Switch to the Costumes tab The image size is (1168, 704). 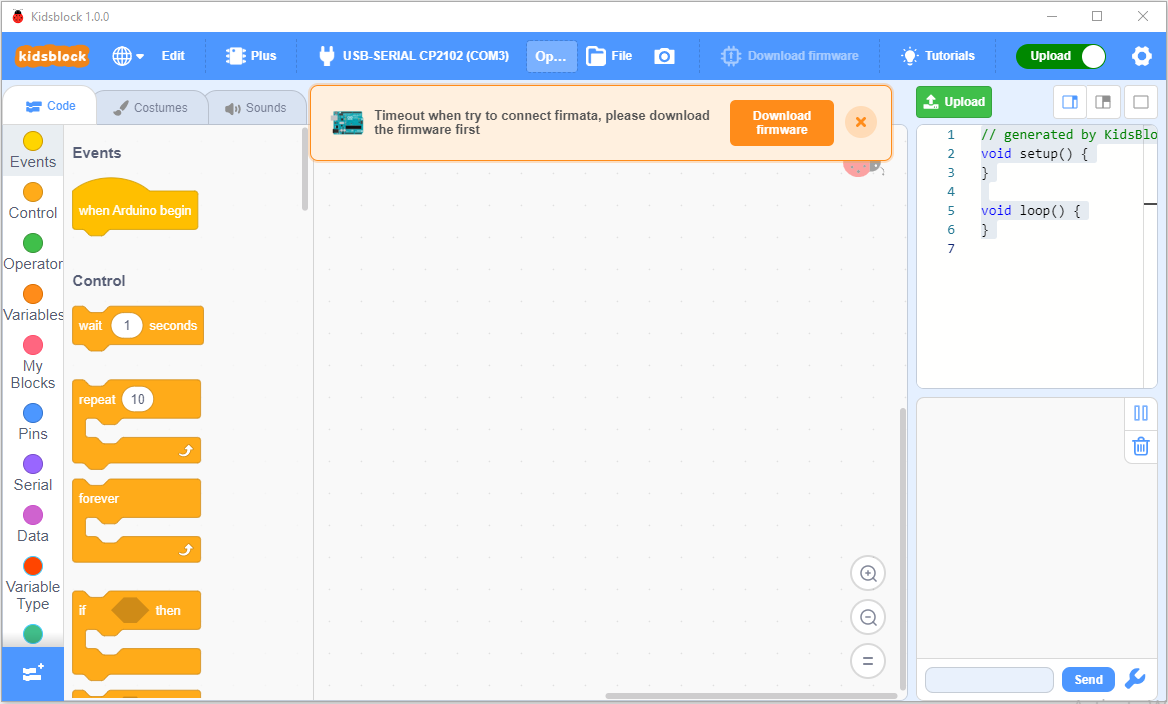click(x=151, y=108)
